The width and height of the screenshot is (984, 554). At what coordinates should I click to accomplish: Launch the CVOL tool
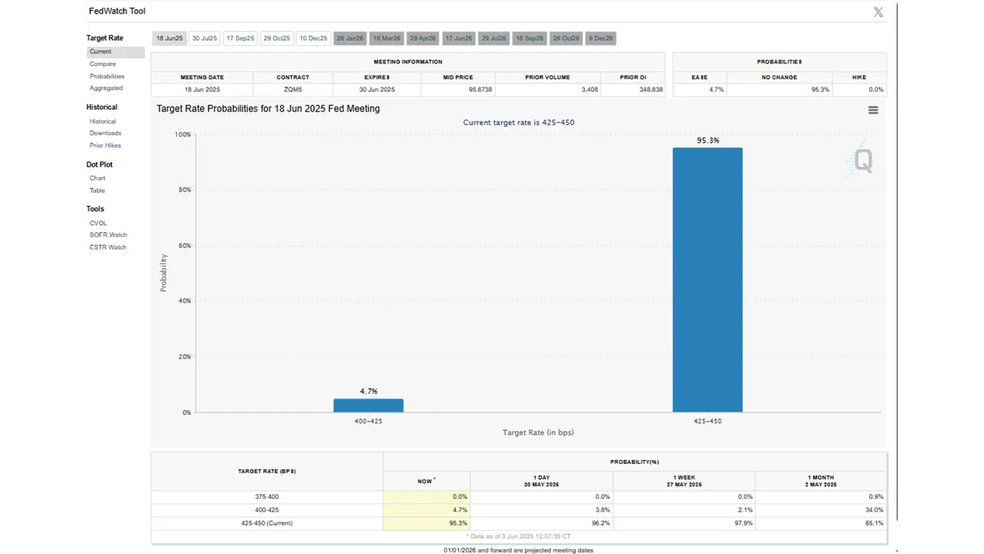[x=98, y=223]
